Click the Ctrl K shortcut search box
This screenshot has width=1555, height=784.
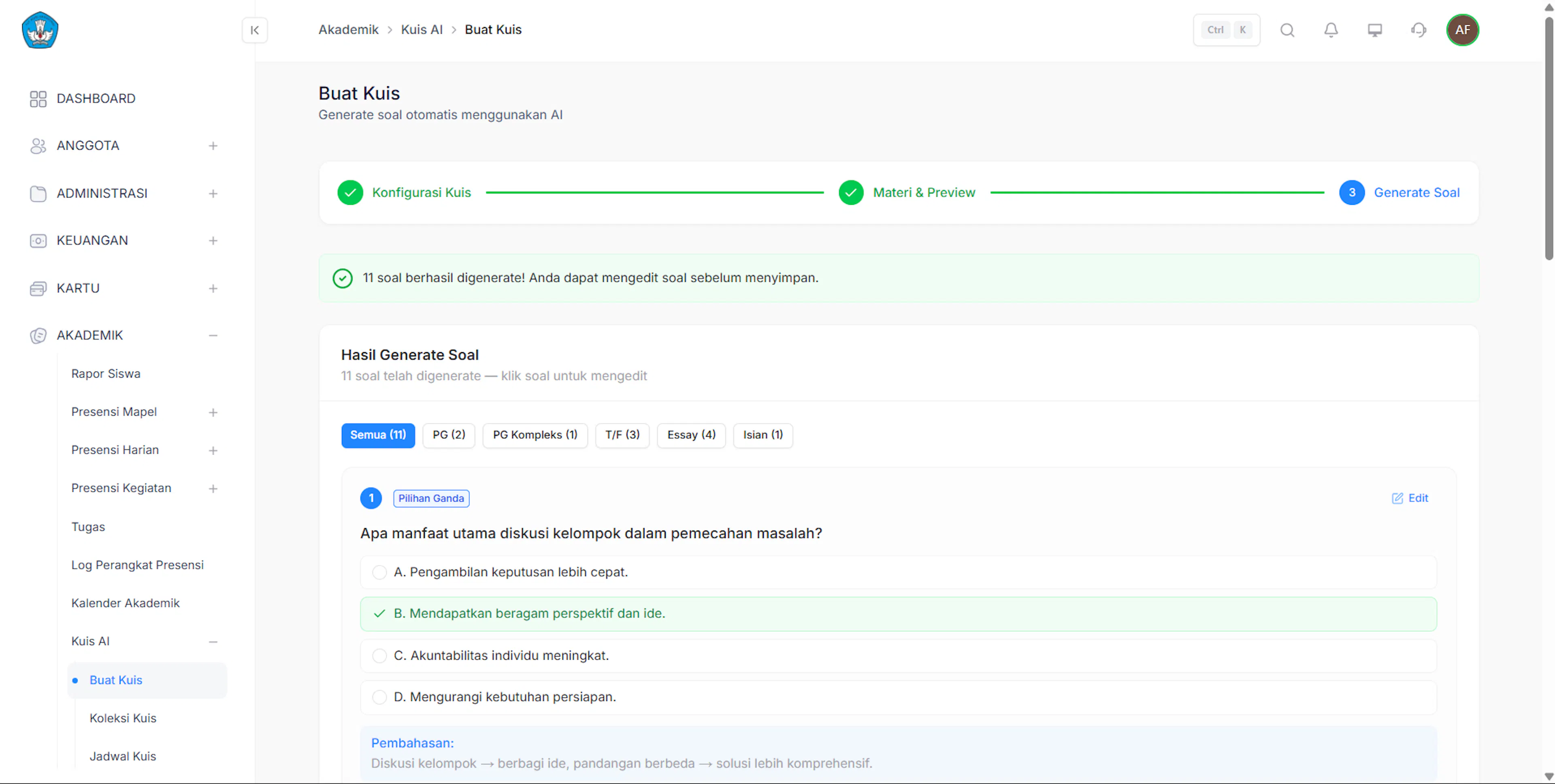pyautogui.click(x=1226, y=30)
